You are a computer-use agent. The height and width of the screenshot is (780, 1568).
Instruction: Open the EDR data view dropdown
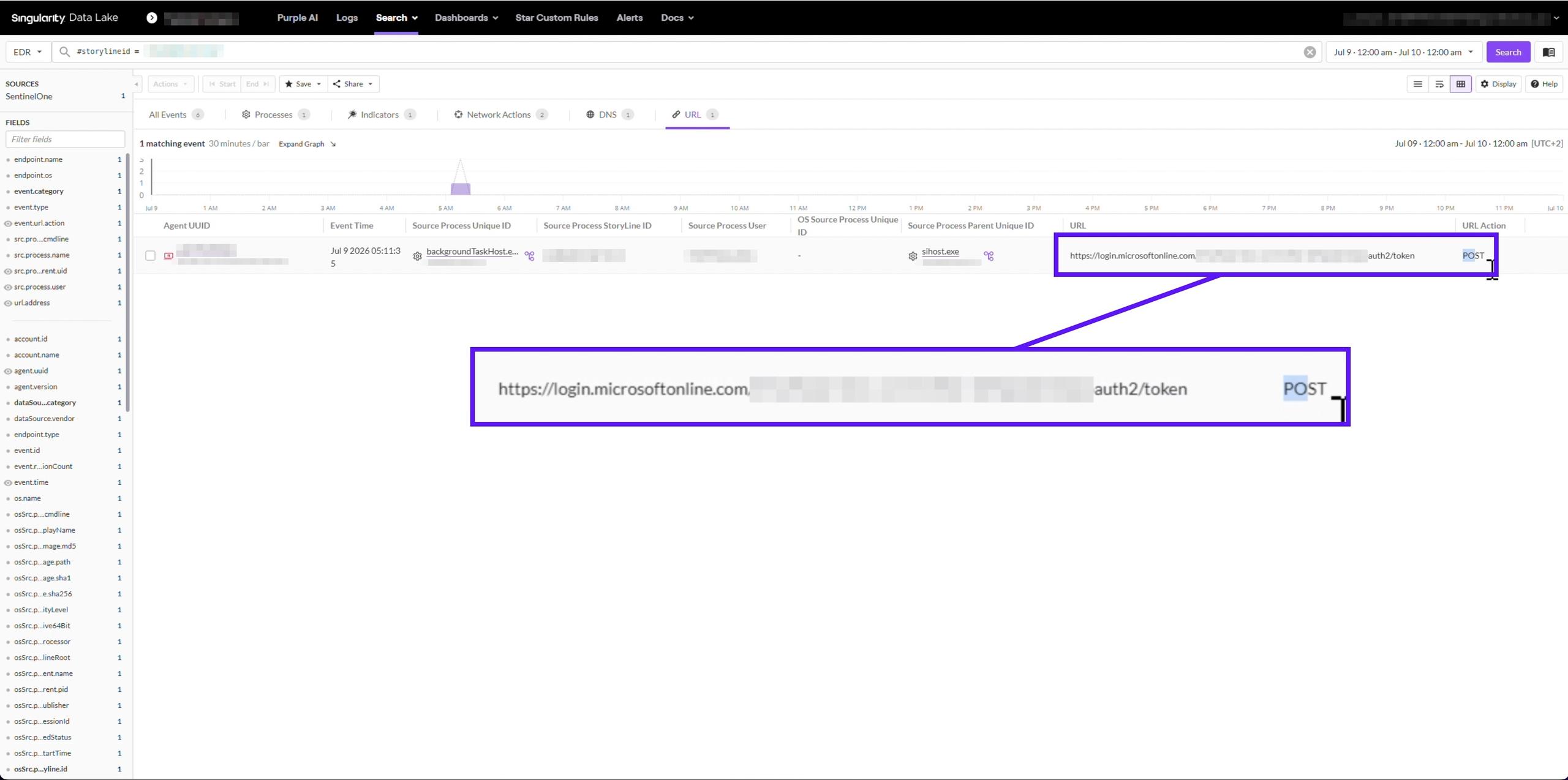tap(28, 52)
